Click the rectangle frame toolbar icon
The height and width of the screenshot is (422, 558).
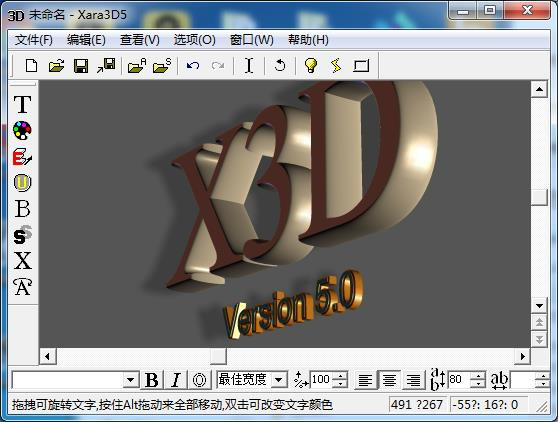point(361,66)
